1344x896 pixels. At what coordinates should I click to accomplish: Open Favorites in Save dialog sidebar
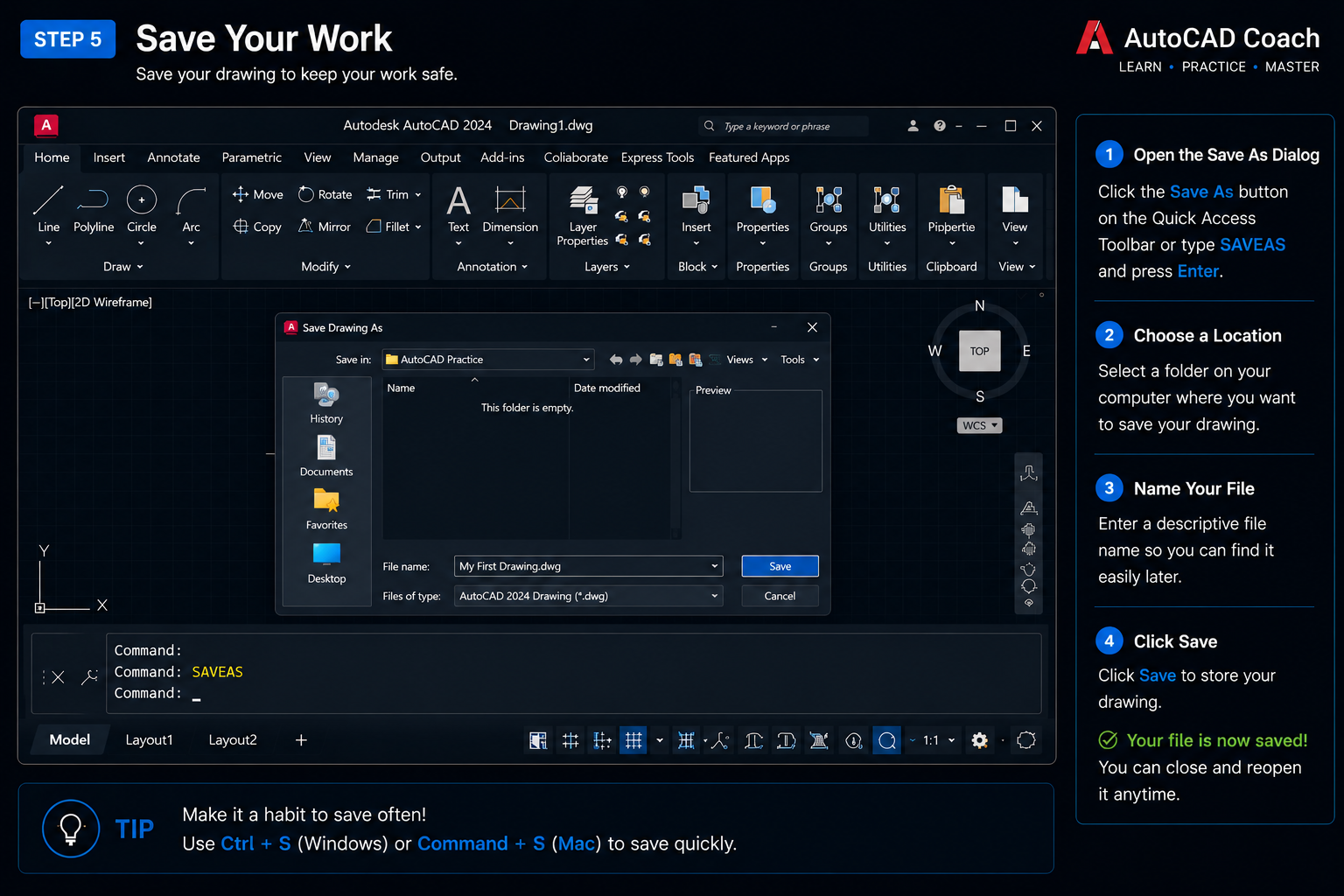pyautogui.click(x=326, y=509)
